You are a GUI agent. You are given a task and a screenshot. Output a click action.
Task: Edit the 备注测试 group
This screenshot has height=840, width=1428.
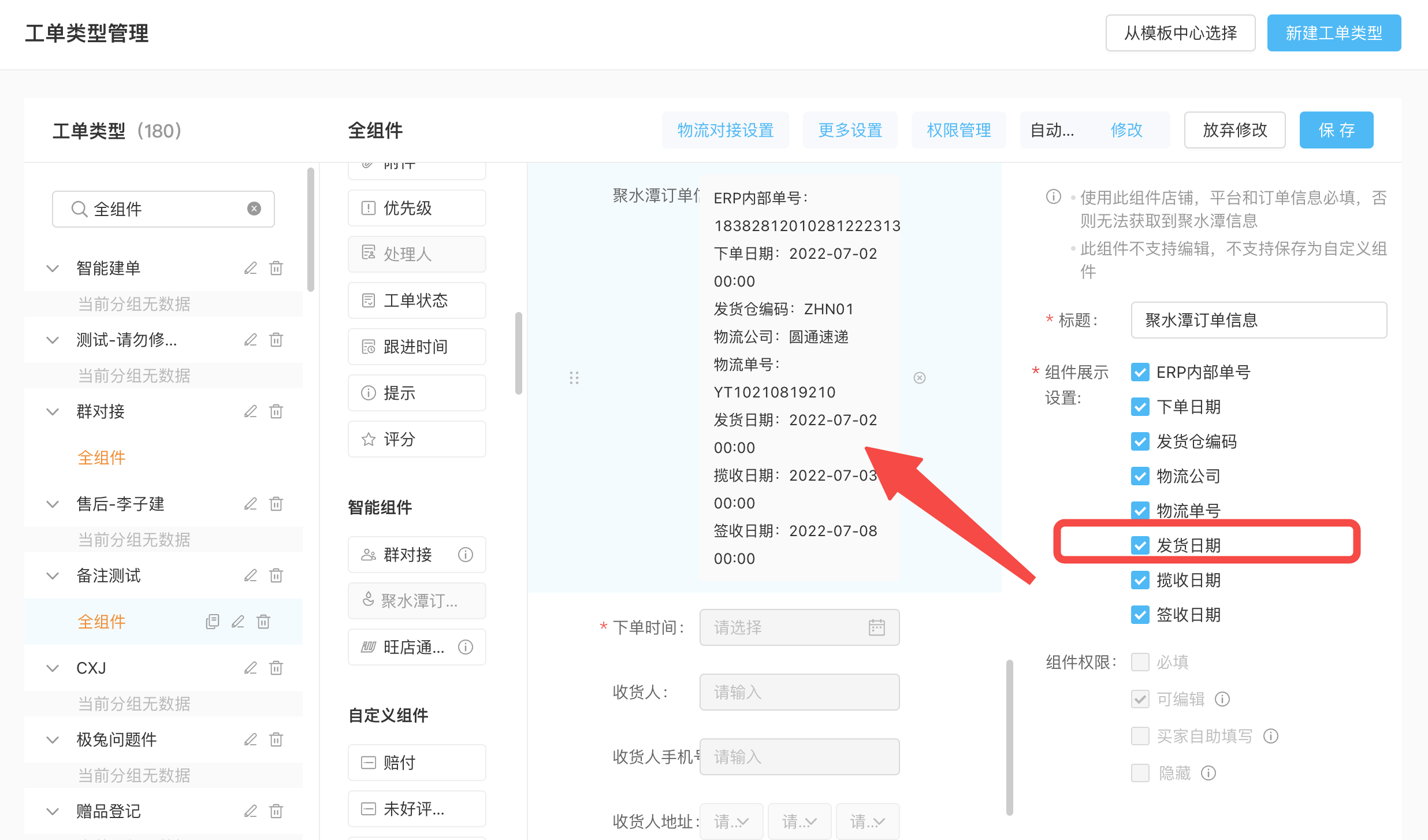250,575
